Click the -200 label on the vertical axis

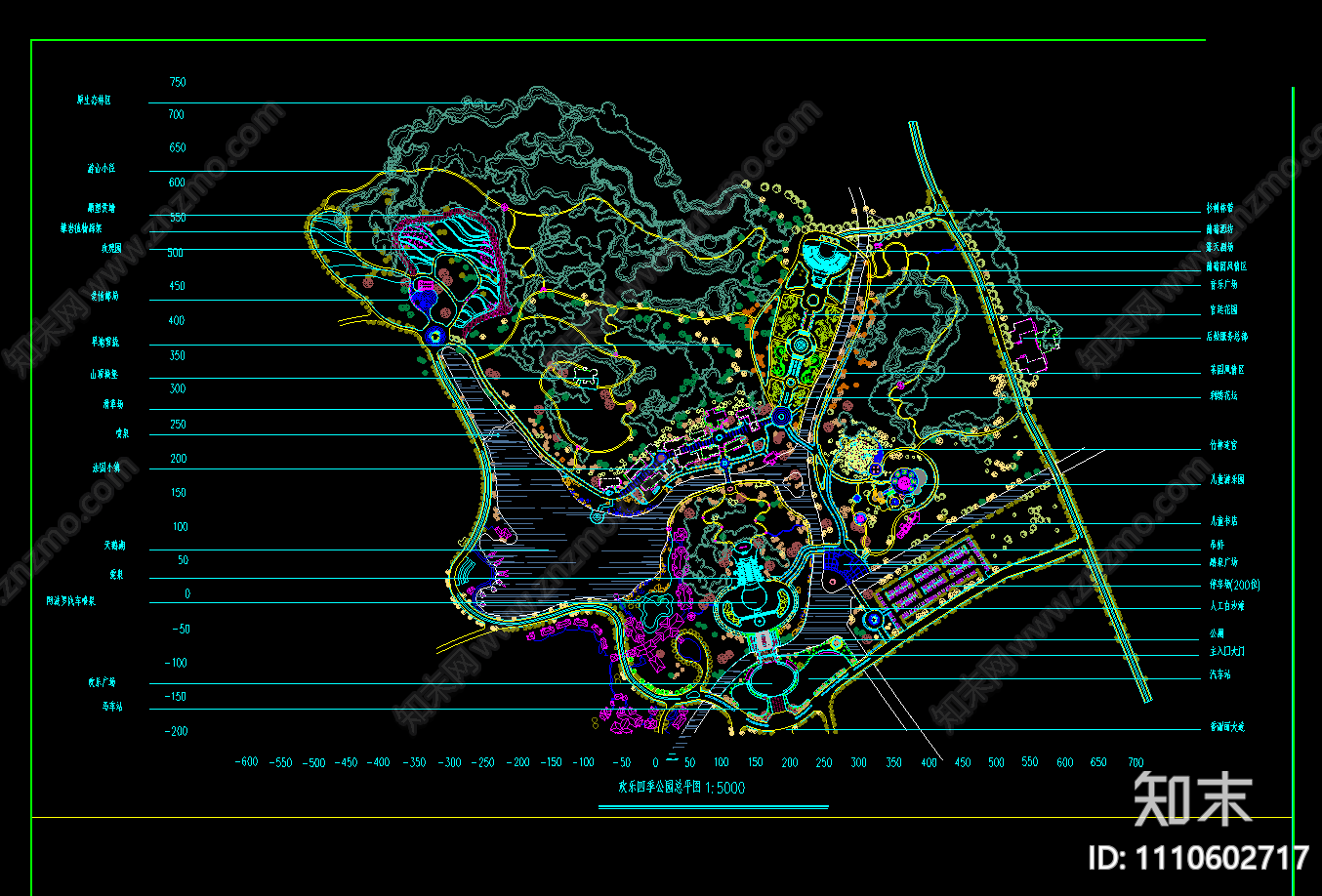pyautogui.click(x=176, y=731)
